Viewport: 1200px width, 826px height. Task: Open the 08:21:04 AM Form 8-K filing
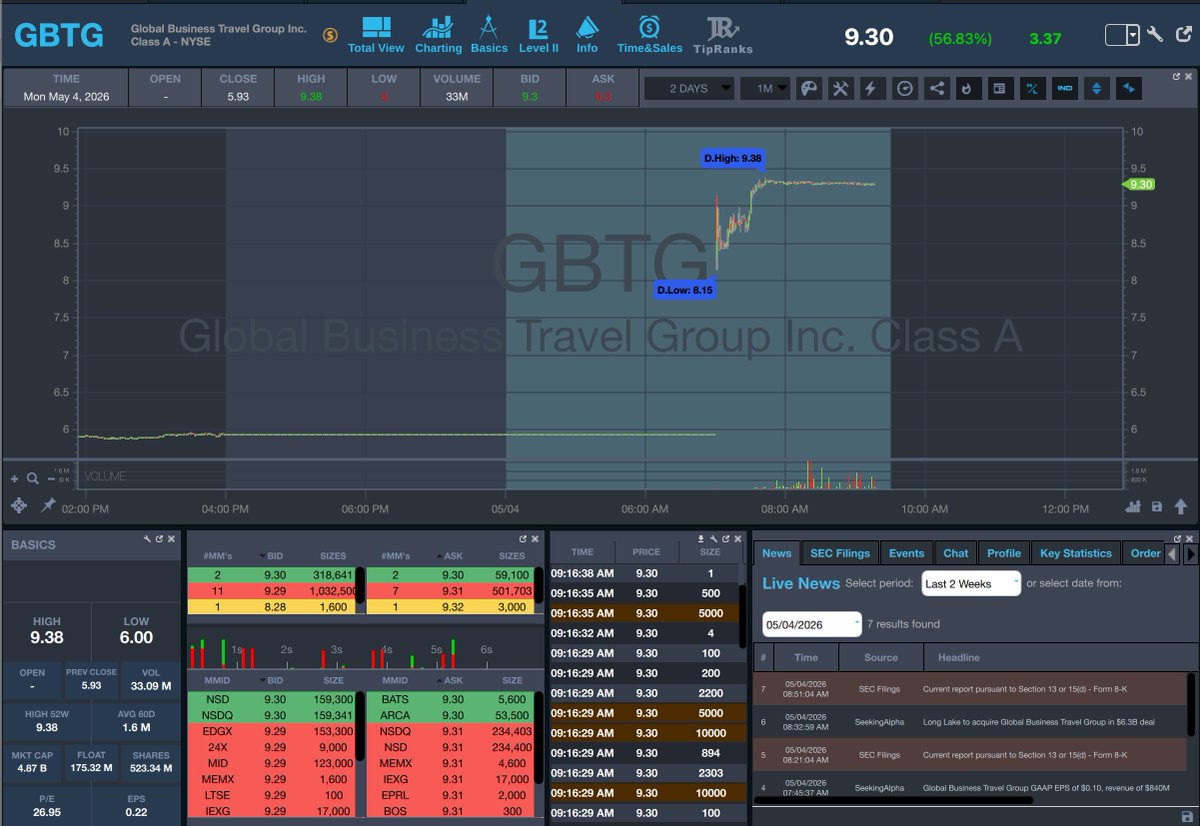[x=970, y=755]
